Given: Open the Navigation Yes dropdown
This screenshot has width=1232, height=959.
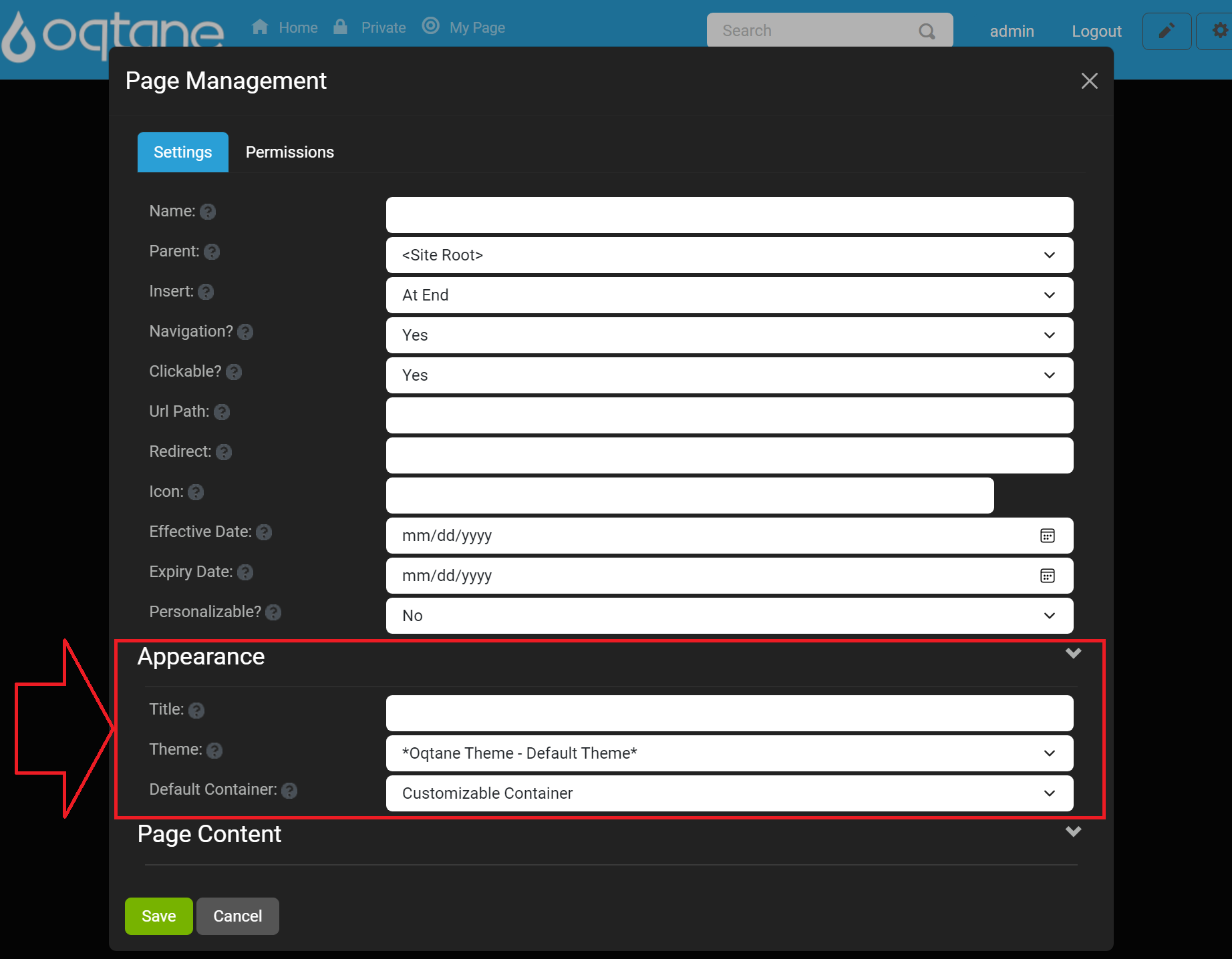Looking at the screenshot, I should tap(730, 335).
